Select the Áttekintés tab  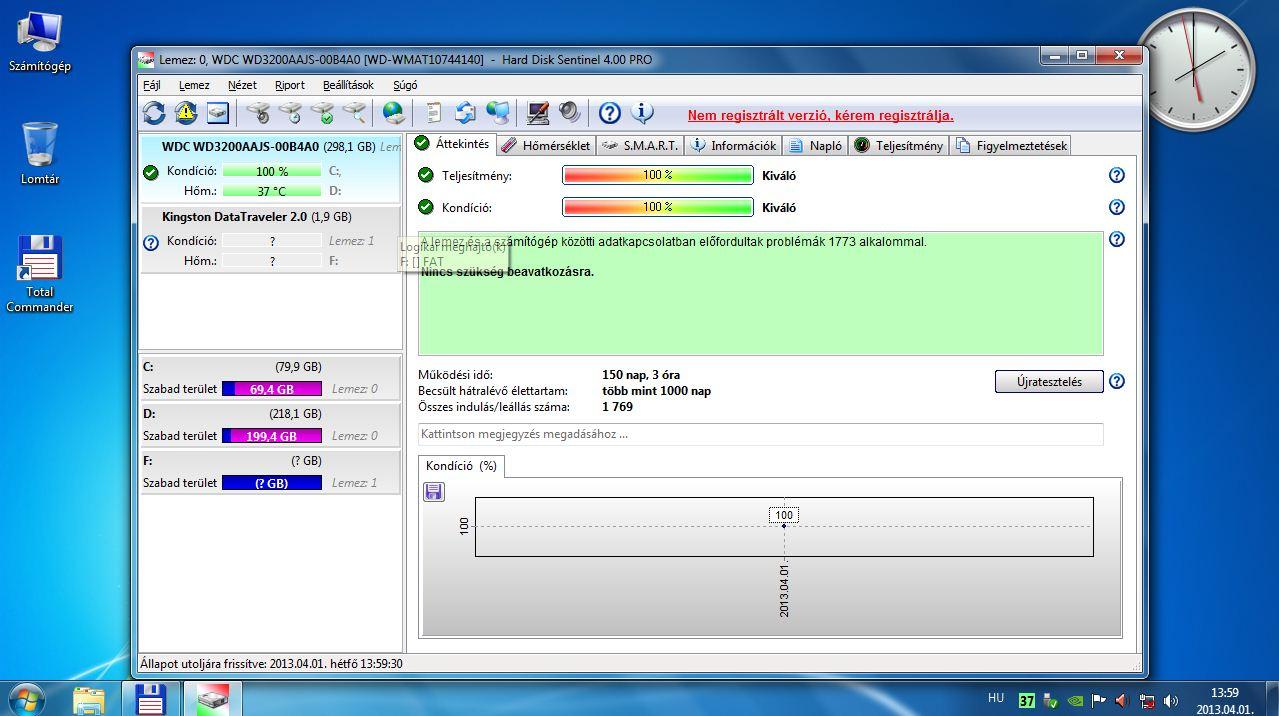click(x=452, y=143)
